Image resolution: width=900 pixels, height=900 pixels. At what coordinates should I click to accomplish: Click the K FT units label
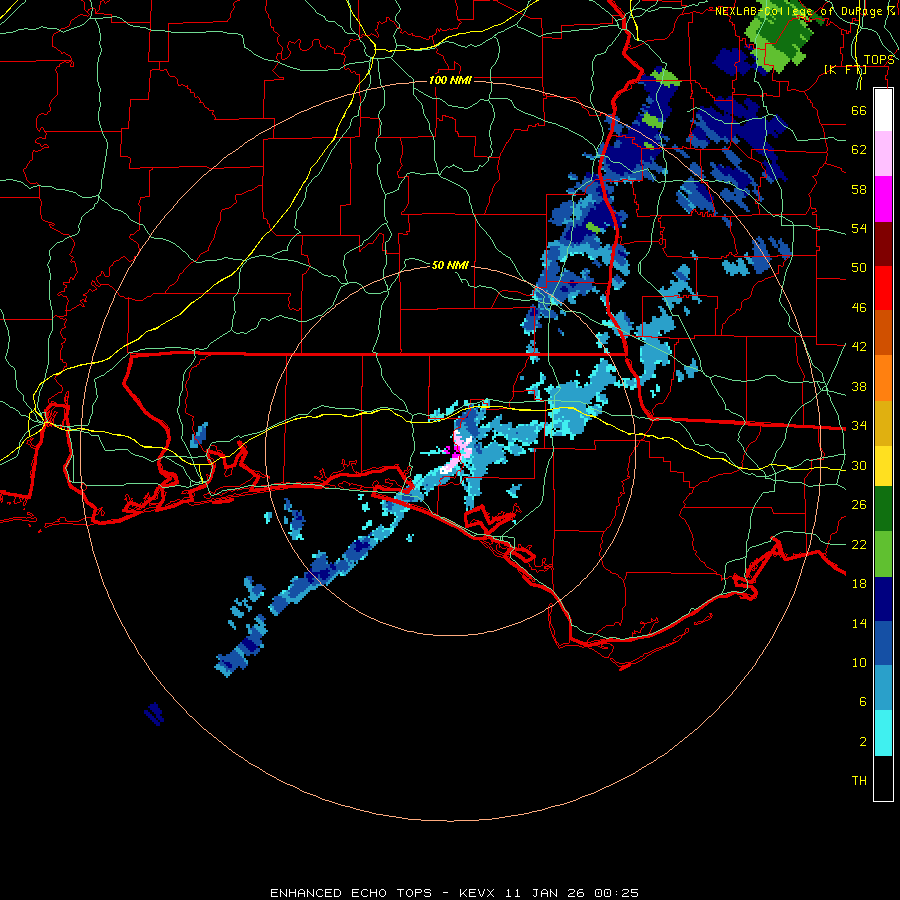(x=845, y=70)
